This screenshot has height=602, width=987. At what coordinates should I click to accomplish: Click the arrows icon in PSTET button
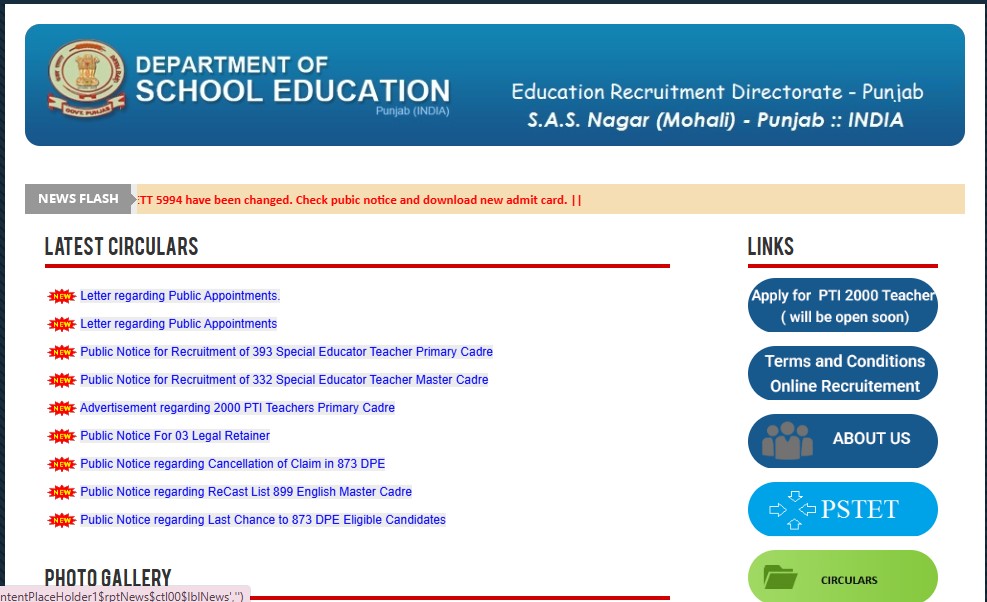(793, 509)
